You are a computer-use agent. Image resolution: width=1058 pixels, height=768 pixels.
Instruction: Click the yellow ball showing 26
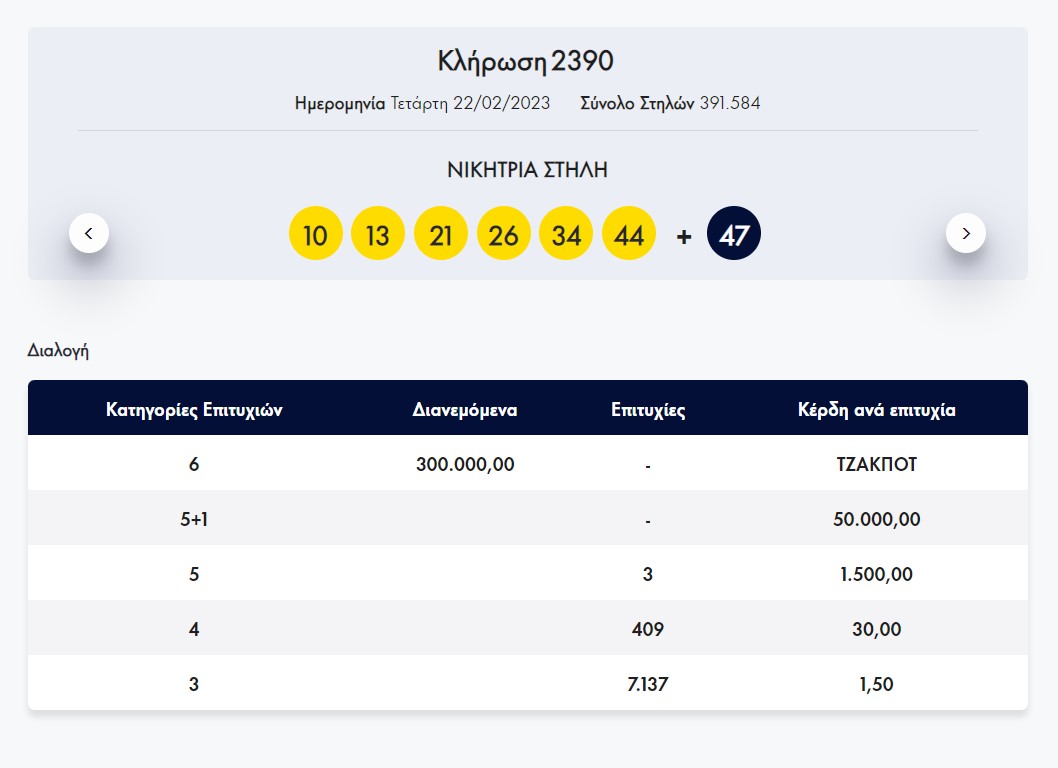tap(504, 235)
